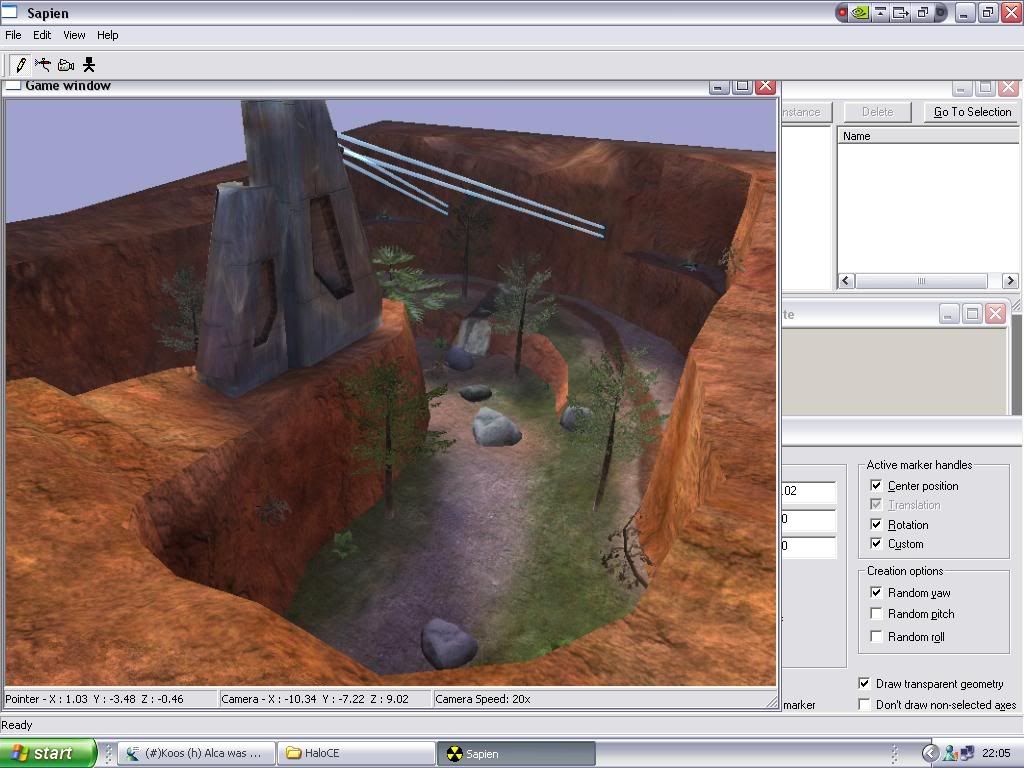Open the Help menu
The image size is (1024, 768).
coord(108,35)
